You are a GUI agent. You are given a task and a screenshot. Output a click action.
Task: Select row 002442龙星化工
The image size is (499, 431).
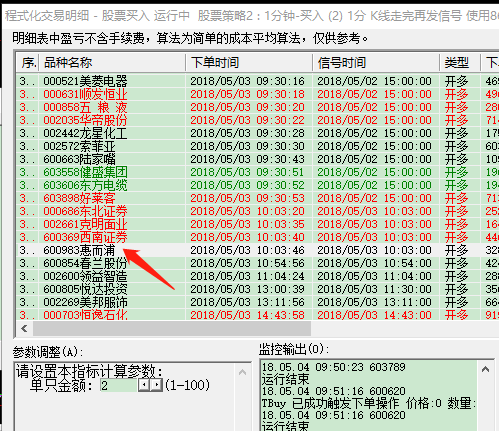[x=257, y=133]
